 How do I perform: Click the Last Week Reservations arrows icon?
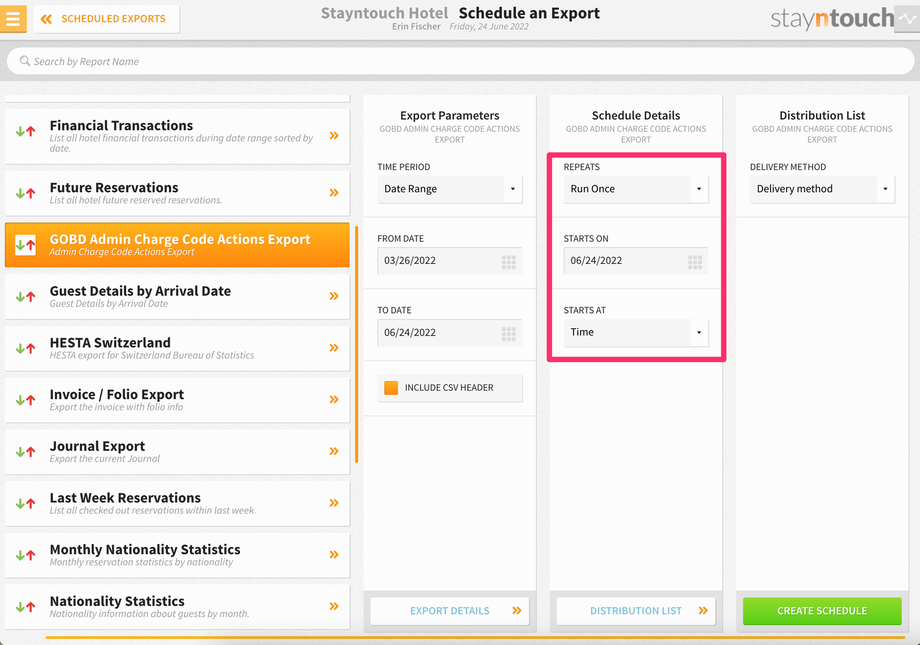[x=25, y=503]
